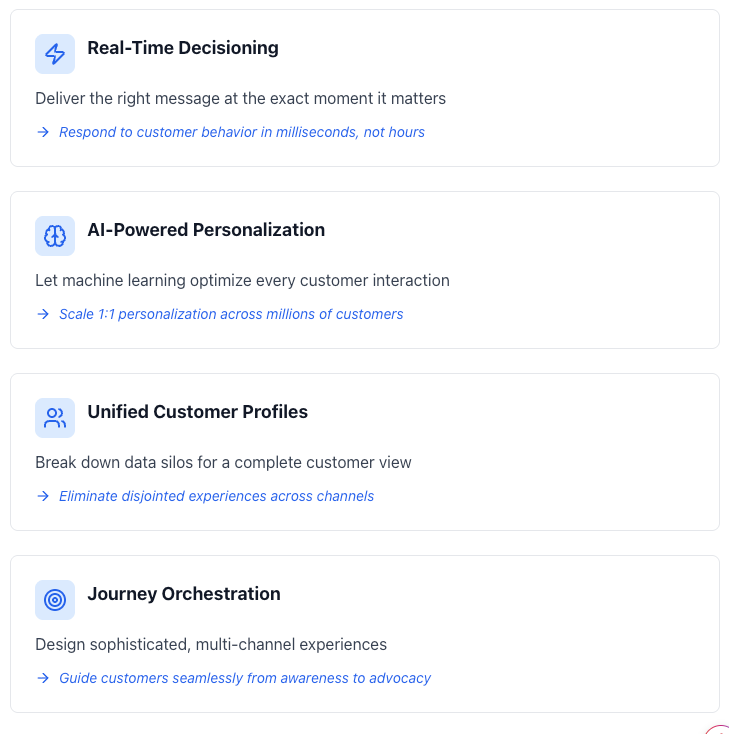The width and height of the screenshot is (729, 734).
Task: Open 'Respond to customer behavior in milliseconds' link
Action: tap(242, 132)
